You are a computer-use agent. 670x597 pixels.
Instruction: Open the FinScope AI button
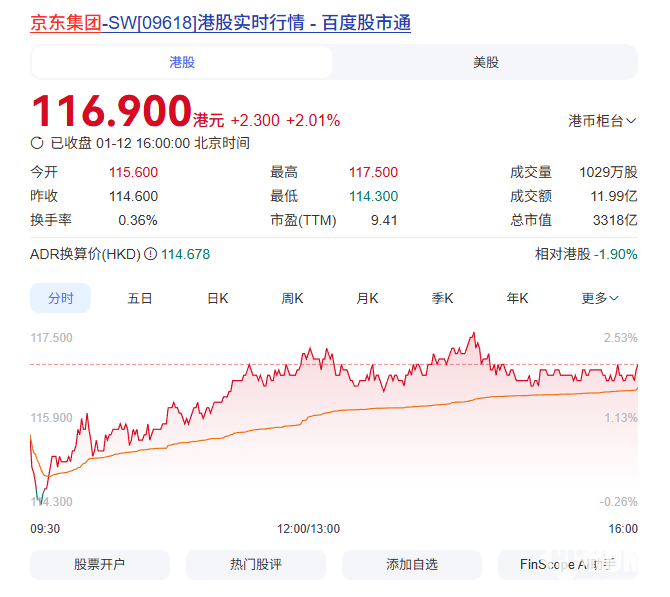[567, 564]
